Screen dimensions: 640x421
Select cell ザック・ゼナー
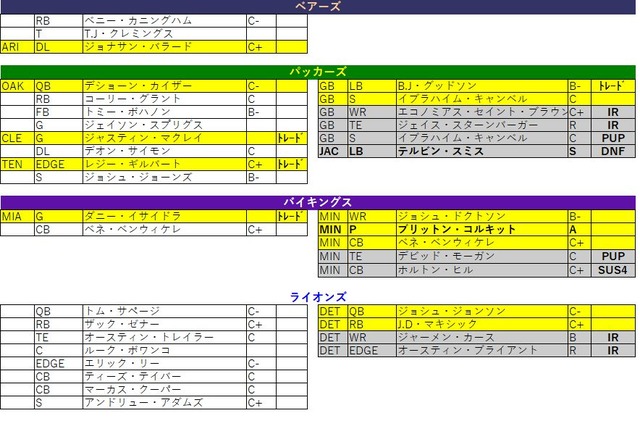164,324
